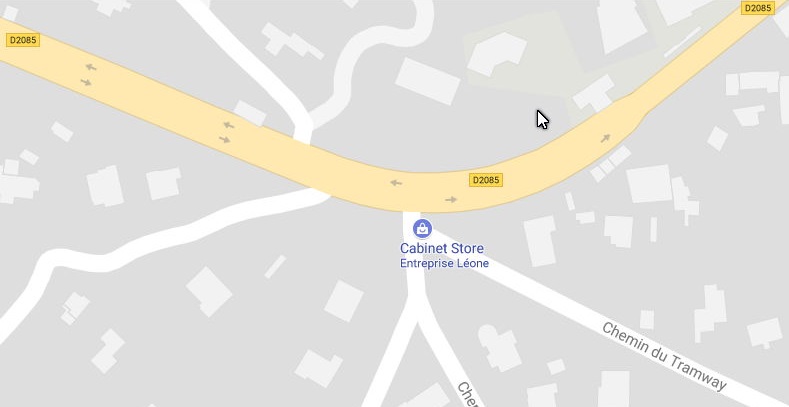789x407 pixels.
Task: Click the northeast-pointing arrow on the D2085 curve
Action: coord(605,137)
